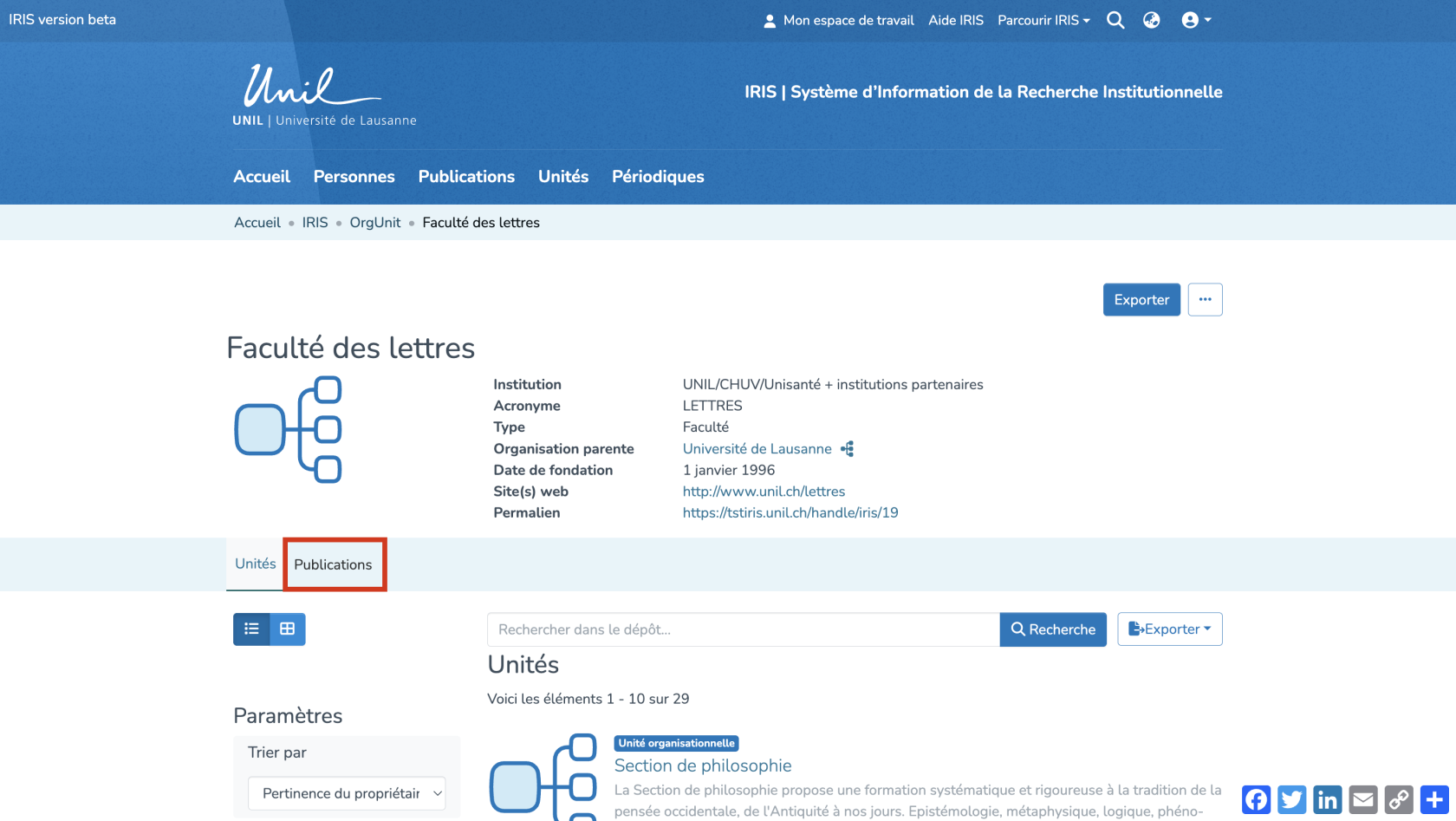1456x821 pixels.
Task: Open the language globe icon menu
Action: click(1151, 20)
